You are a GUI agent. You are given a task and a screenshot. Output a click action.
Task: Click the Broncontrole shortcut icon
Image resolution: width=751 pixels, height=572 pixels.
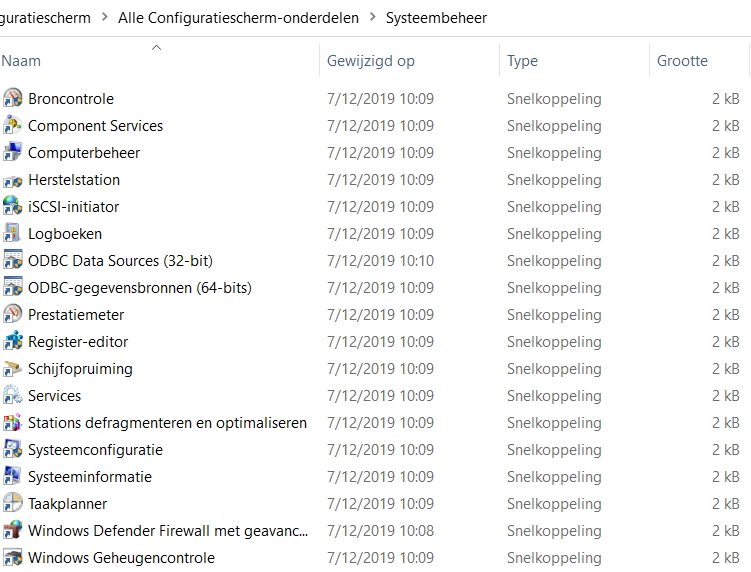pyautogui.click(x=12, y=98)
